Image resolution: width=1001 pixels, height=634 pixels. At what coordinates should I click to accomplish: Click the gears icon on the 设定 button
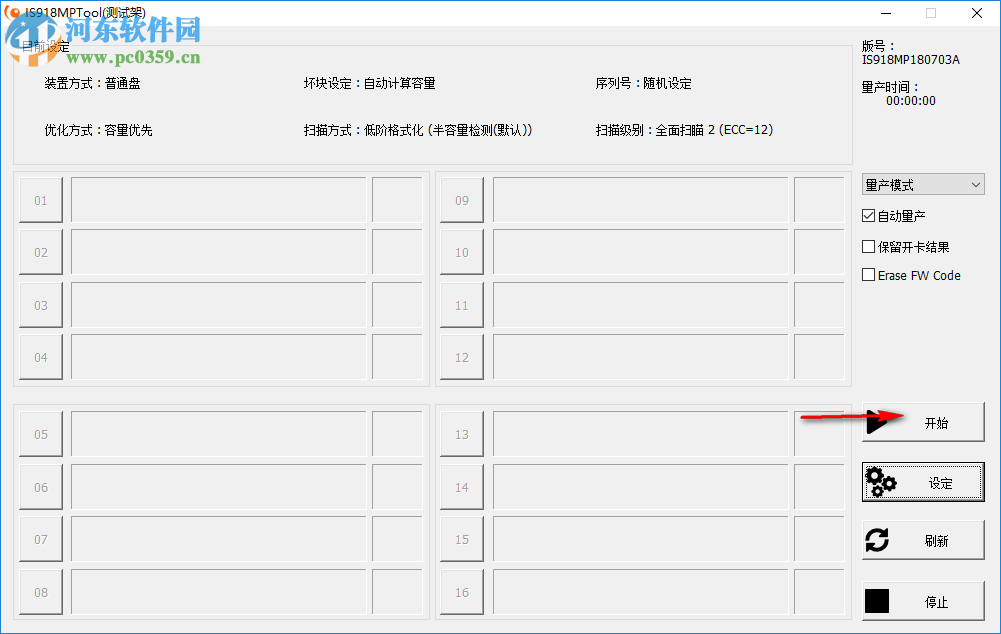881,482
